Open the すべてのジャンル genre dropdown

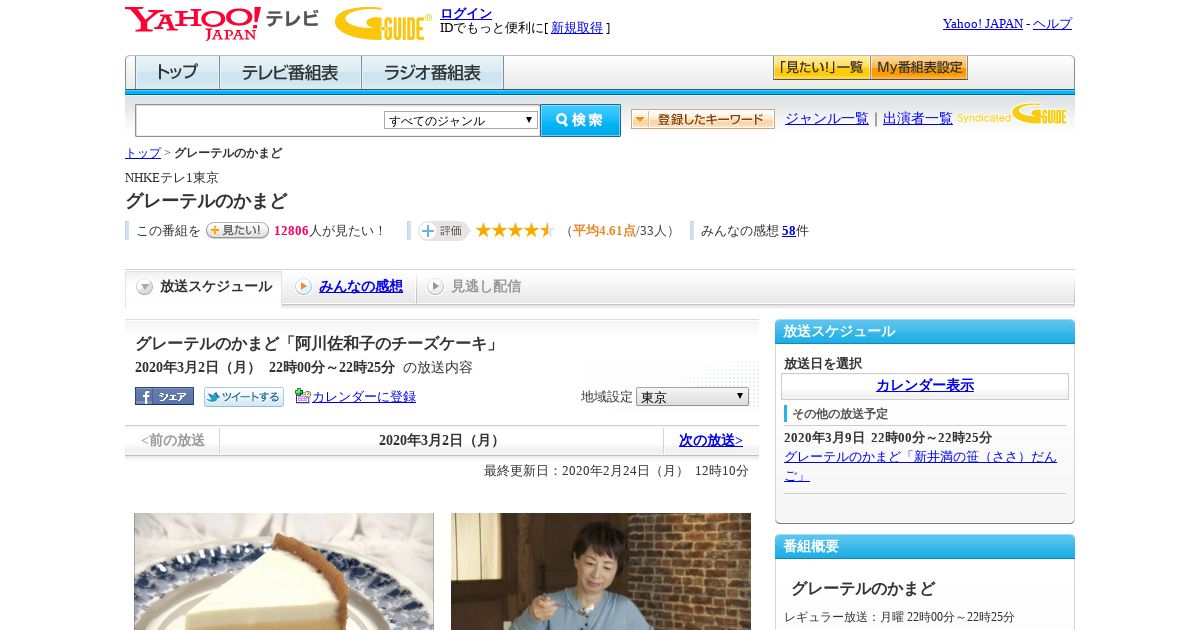click(x=461, y=120)
